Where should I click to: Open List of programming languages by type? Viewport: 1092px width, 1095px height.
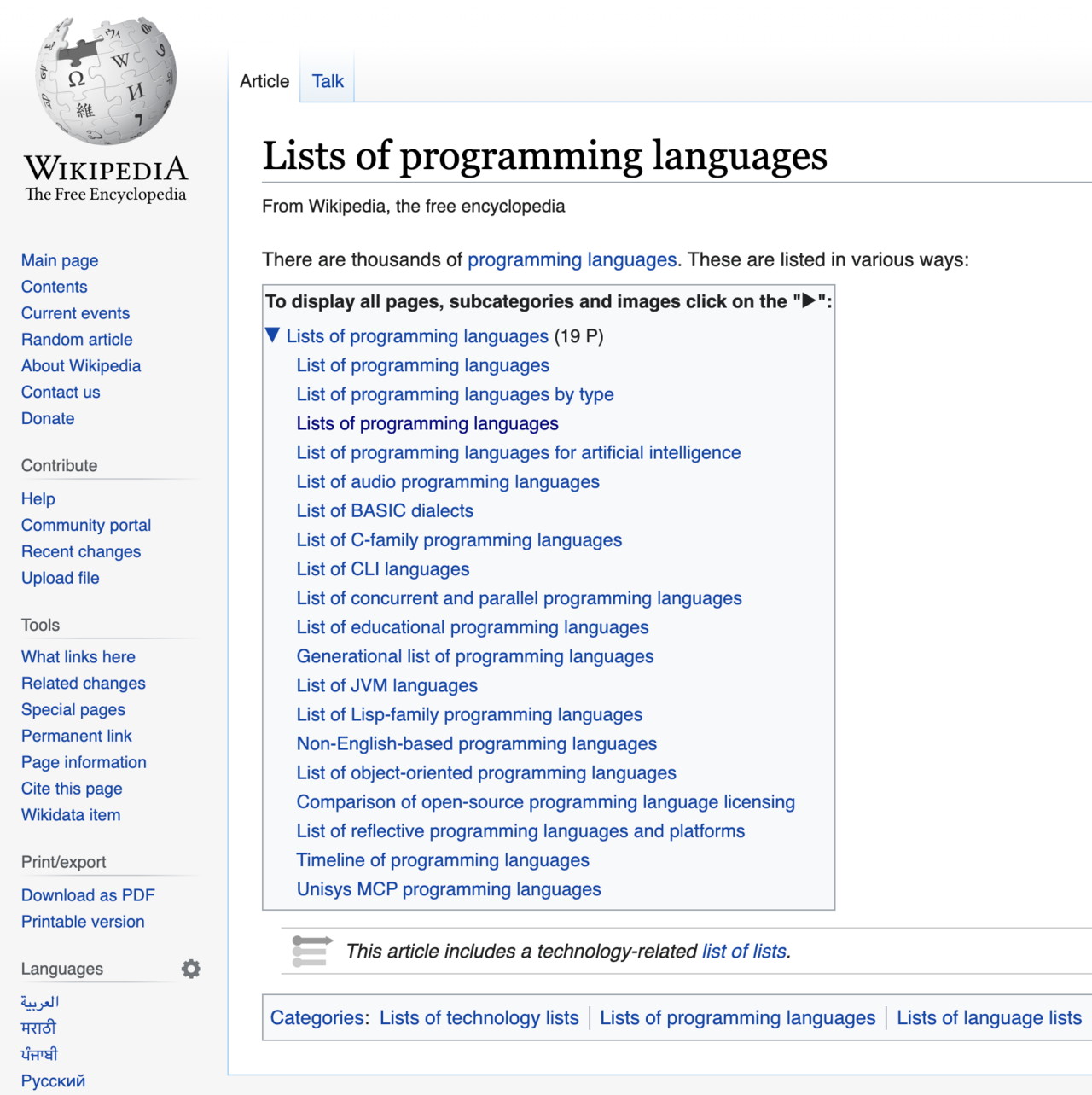point(456,394)
